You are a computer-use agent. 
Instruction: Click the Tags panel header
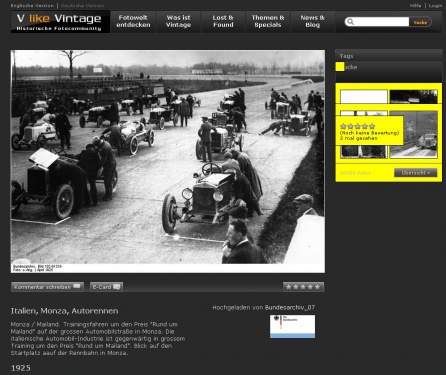pyautogui.click(x=389, y=56)
